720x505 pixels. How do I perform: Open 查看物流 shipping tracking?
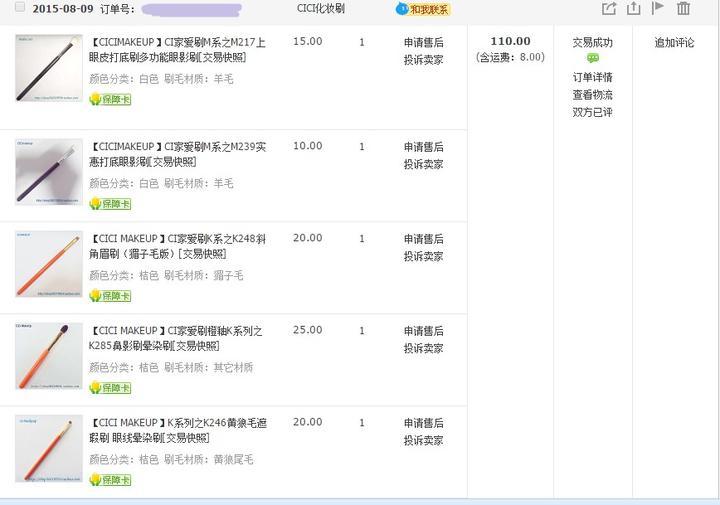(592, 95)
